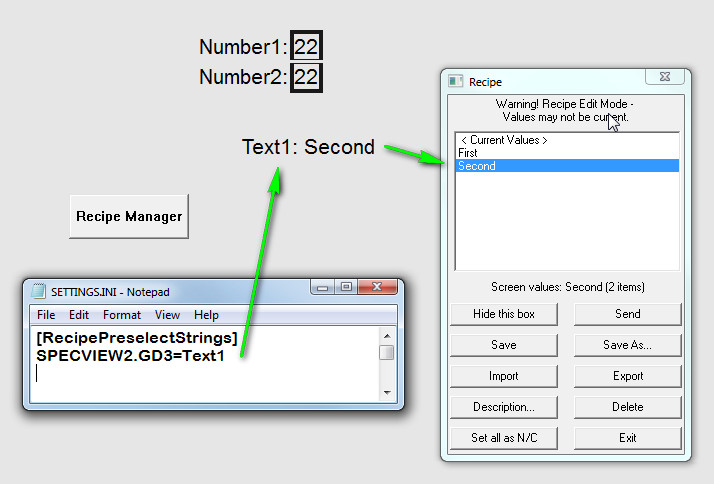Select the Second recipe entry
Image resolution: width=714 pixels, height=484 pixels.
click(x=567, y=166)
